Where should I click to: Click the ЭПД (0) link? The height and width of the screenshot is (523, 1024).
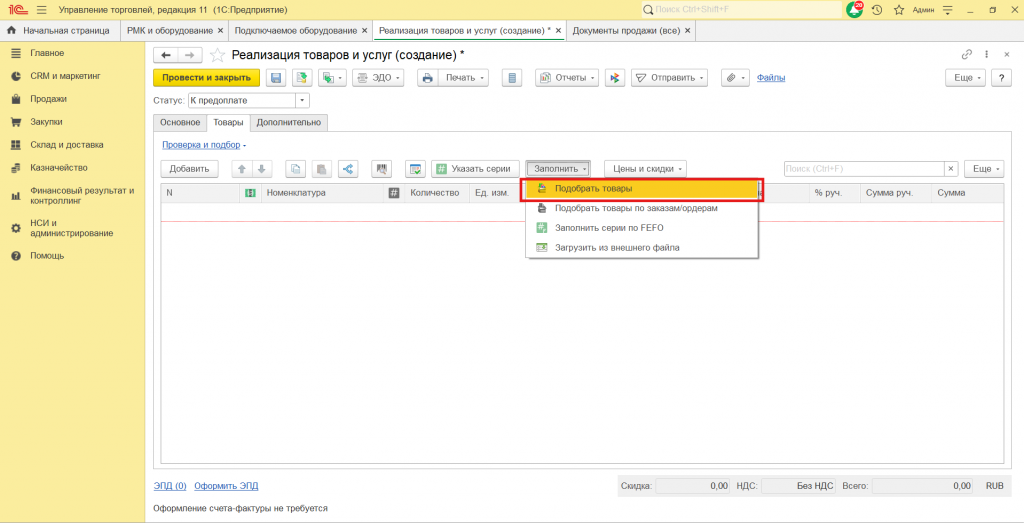click(170, 486)
